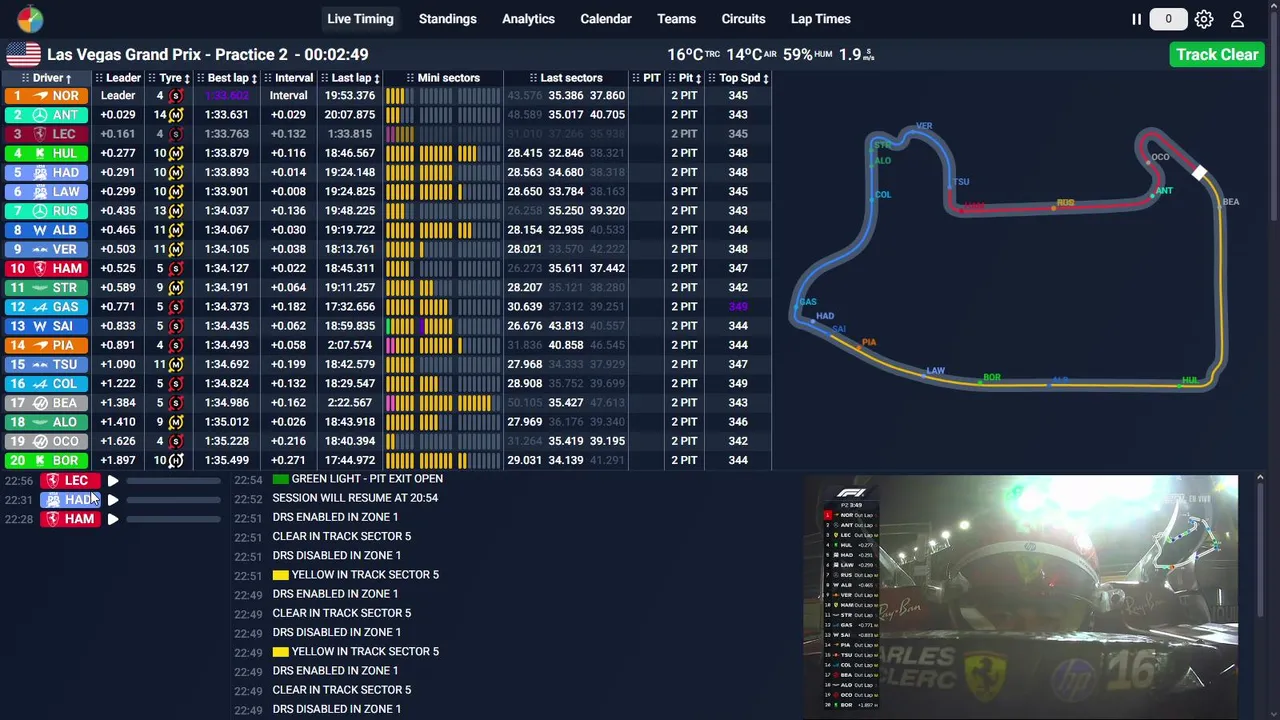Click the LEC radio driver badge

click(x=70, y=481)
